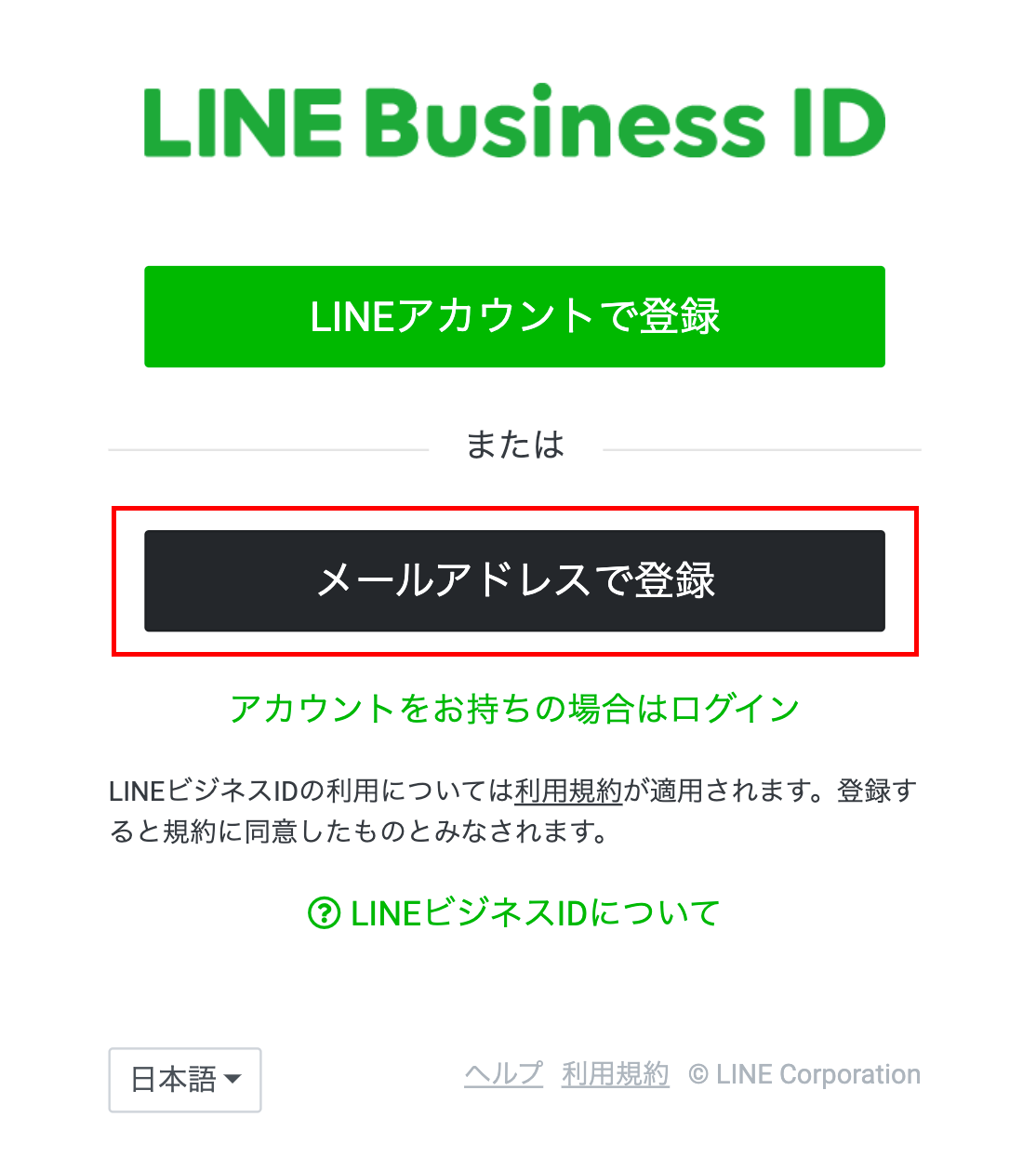1036x1157 pixels.
Task: Go to login for existing account holders
Action: click(x=514, y=709)
